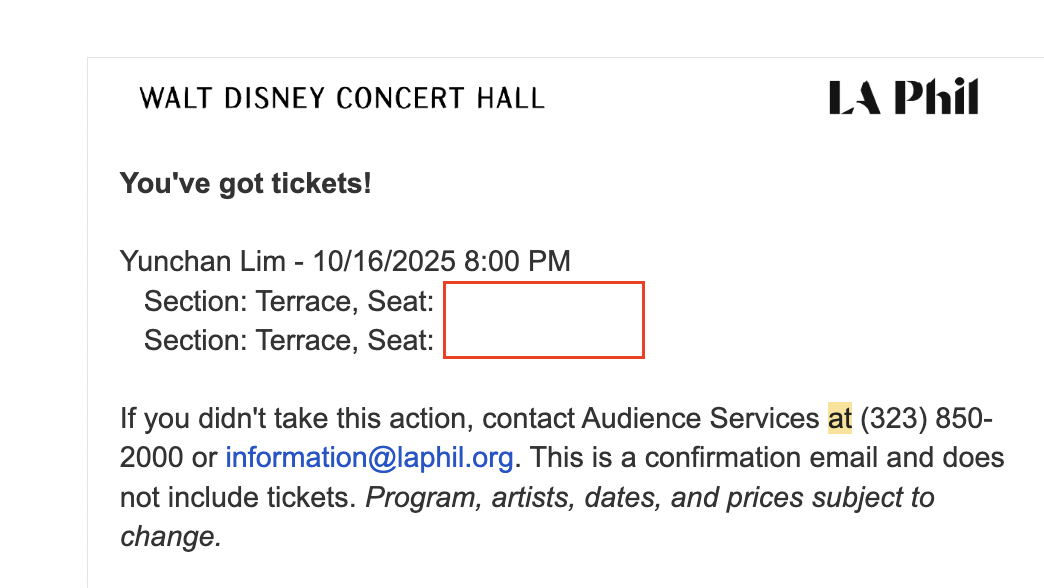Click the words "not include tickets"

coord(236,498)
